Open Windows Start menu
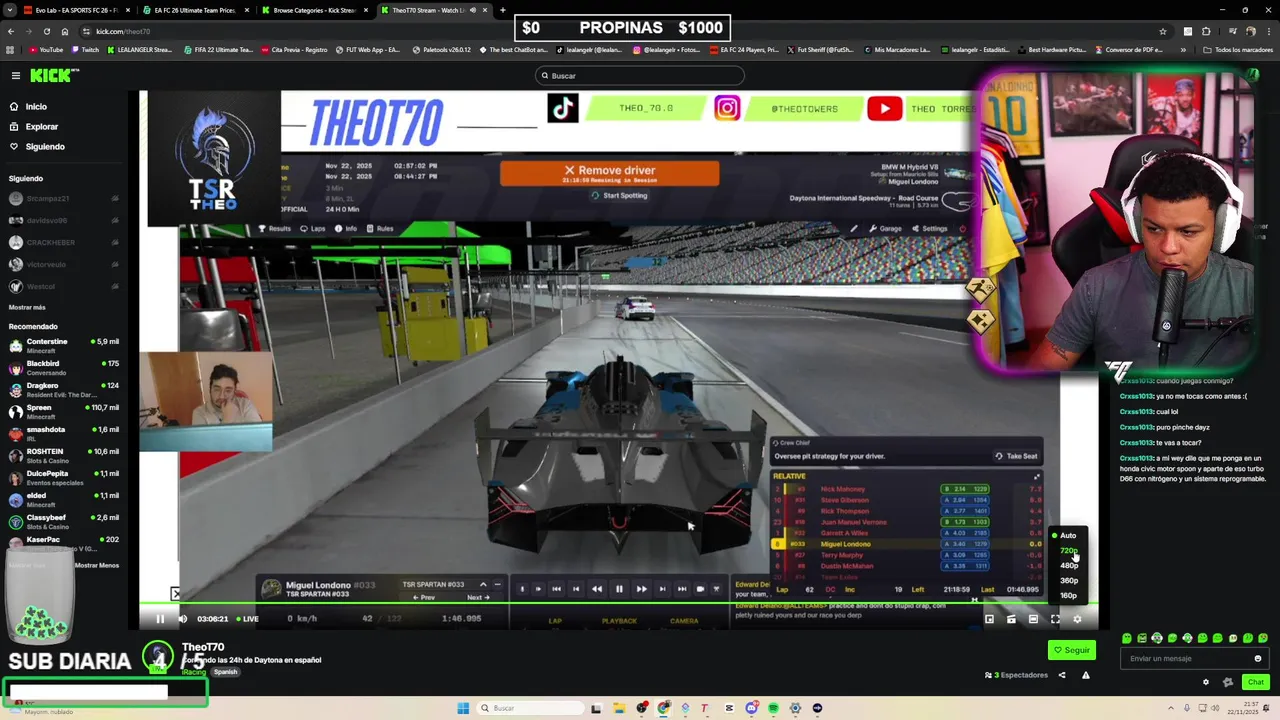The width and height of the screenshot is (1280, 720). click(x=463, y=708)
